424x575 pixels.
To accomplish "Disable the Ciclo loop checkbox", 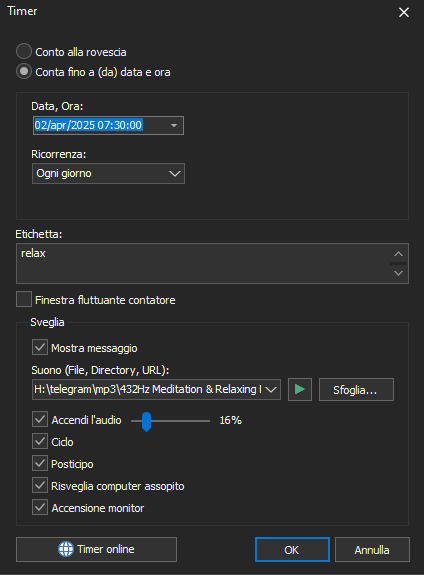I will point(40,441).
